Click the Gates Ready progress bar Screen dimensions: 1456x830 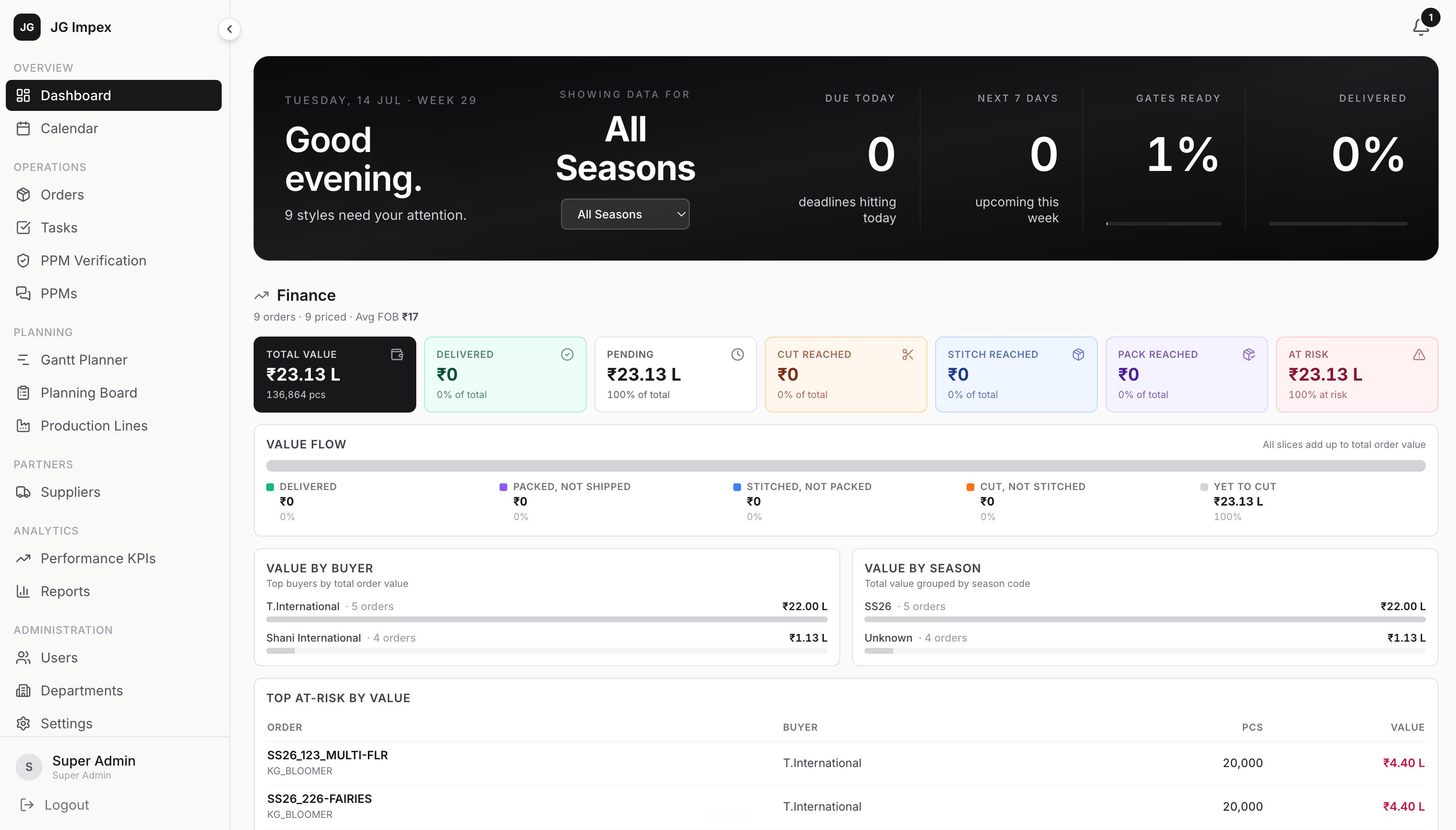(1164, 223)
